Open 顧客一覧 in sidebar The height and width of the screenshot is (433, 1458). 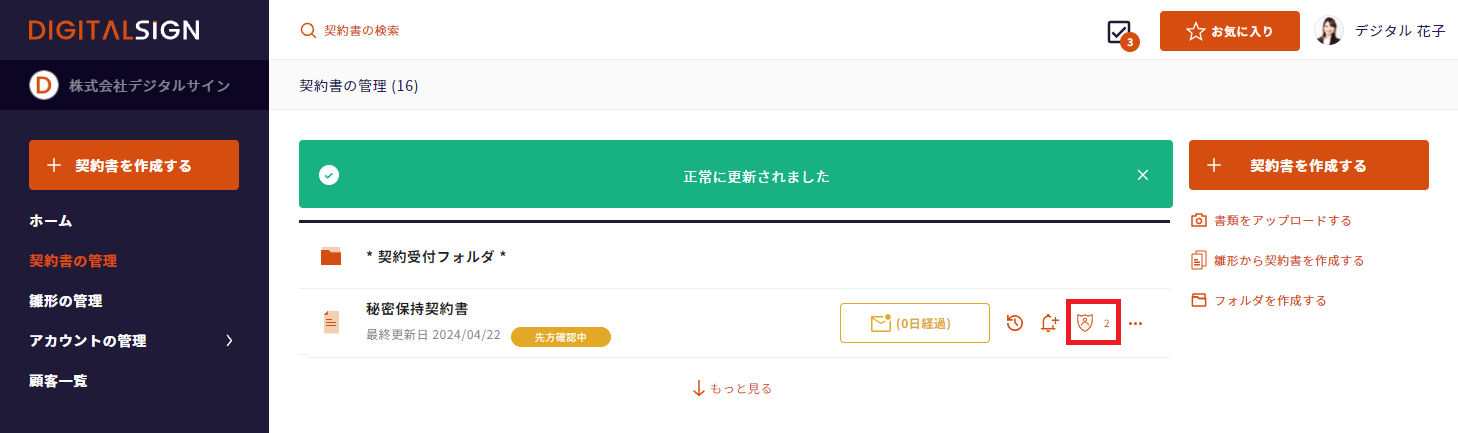click(x=59, y=381)
